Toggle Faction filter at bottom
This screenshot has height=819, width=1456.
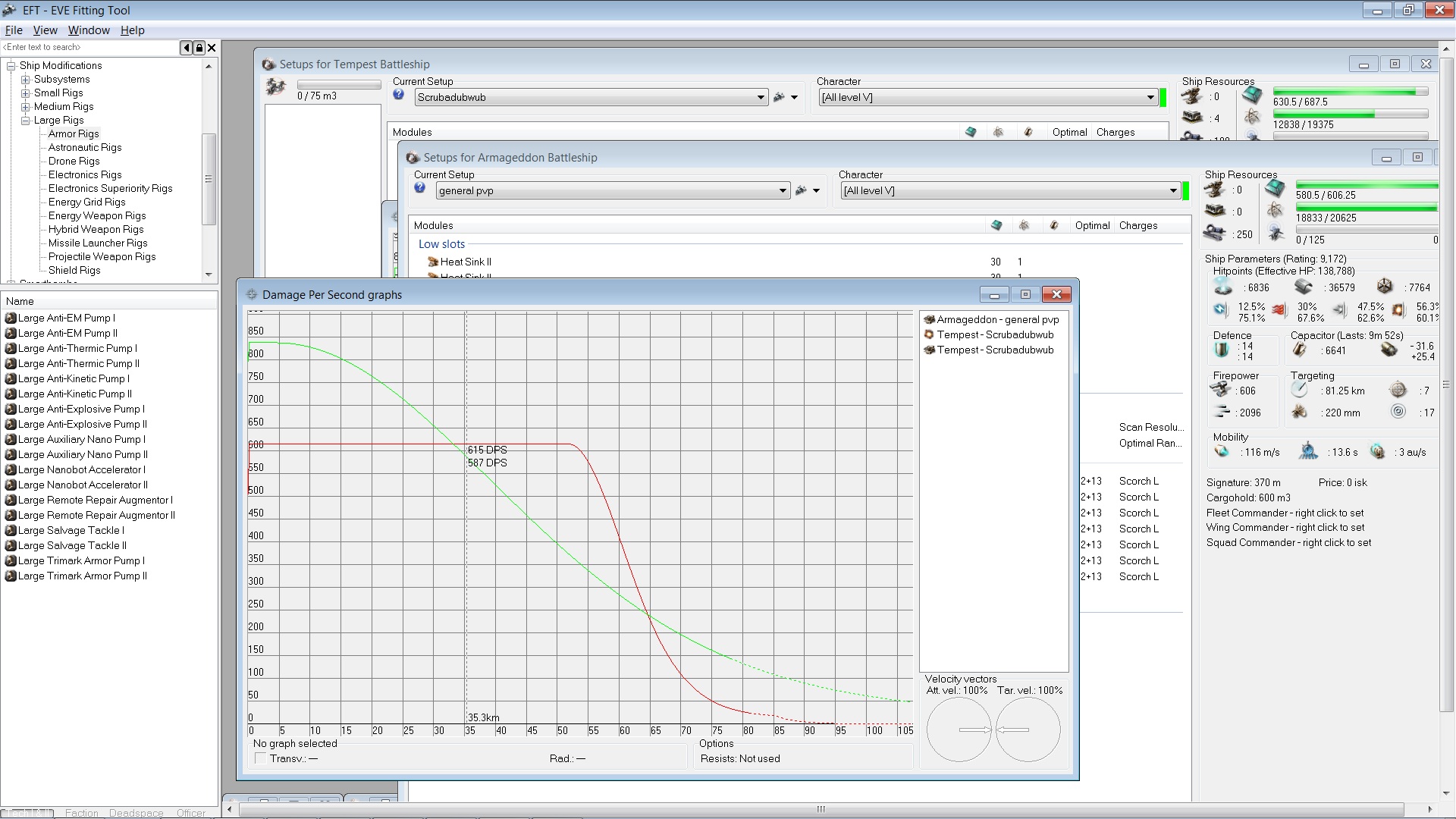81,813
